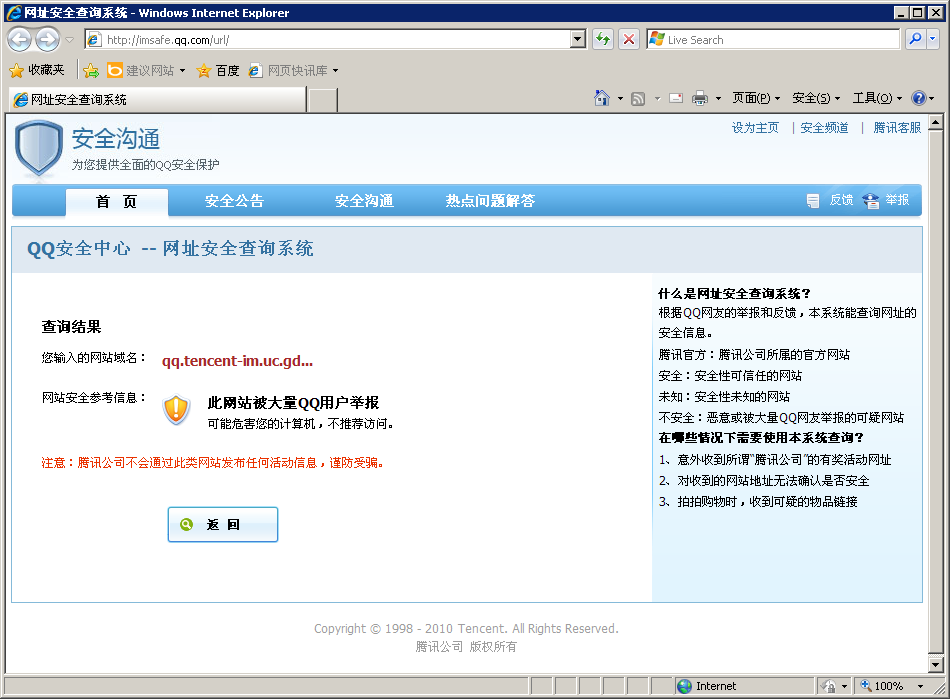Click the 安全频道 link
This screenshot has height=699, width=950.
[824, 128]
